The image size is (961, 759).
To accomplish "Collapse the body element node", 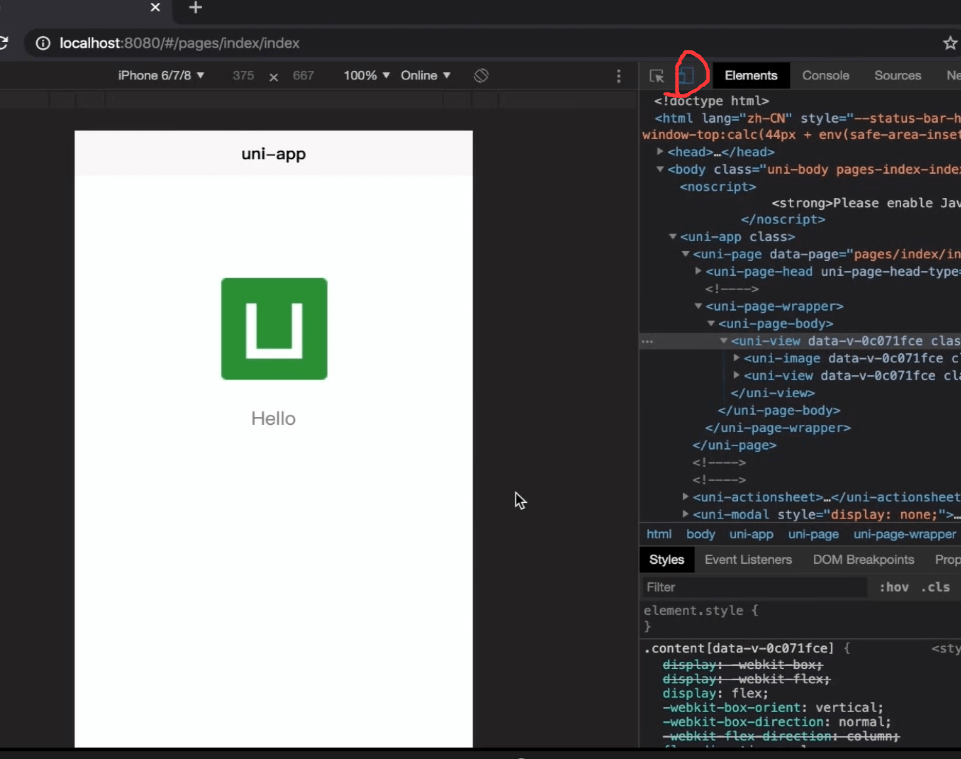I will click(660, 169).
